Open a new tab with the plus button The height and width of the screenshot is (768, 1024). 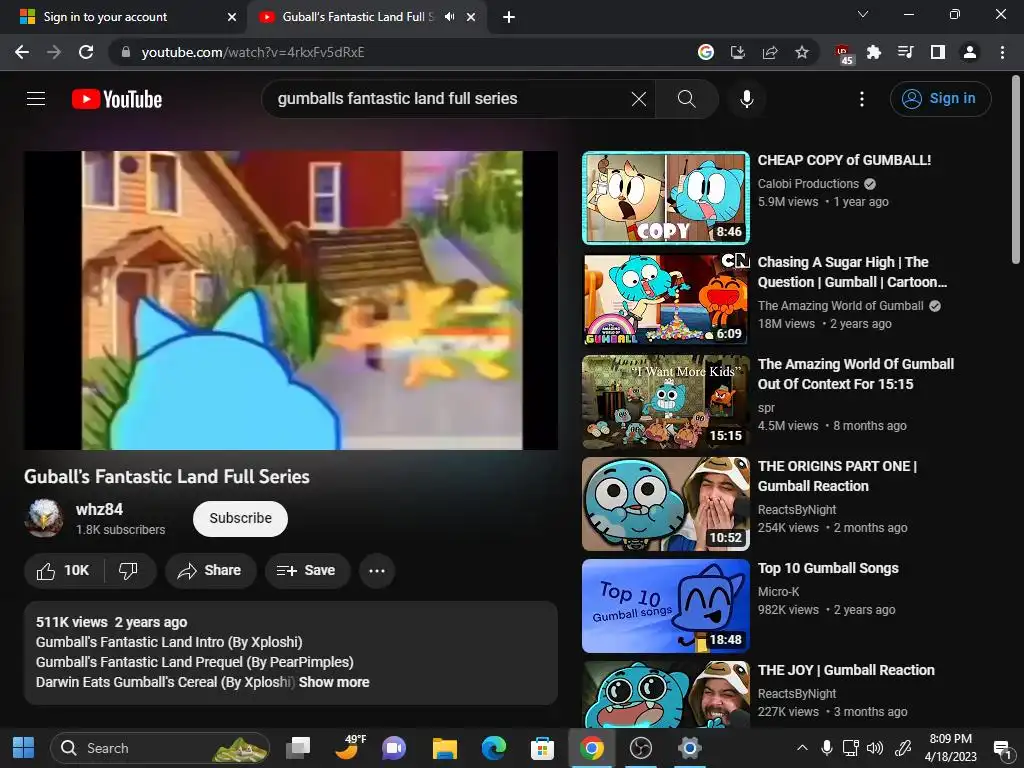tap(509, 17)
